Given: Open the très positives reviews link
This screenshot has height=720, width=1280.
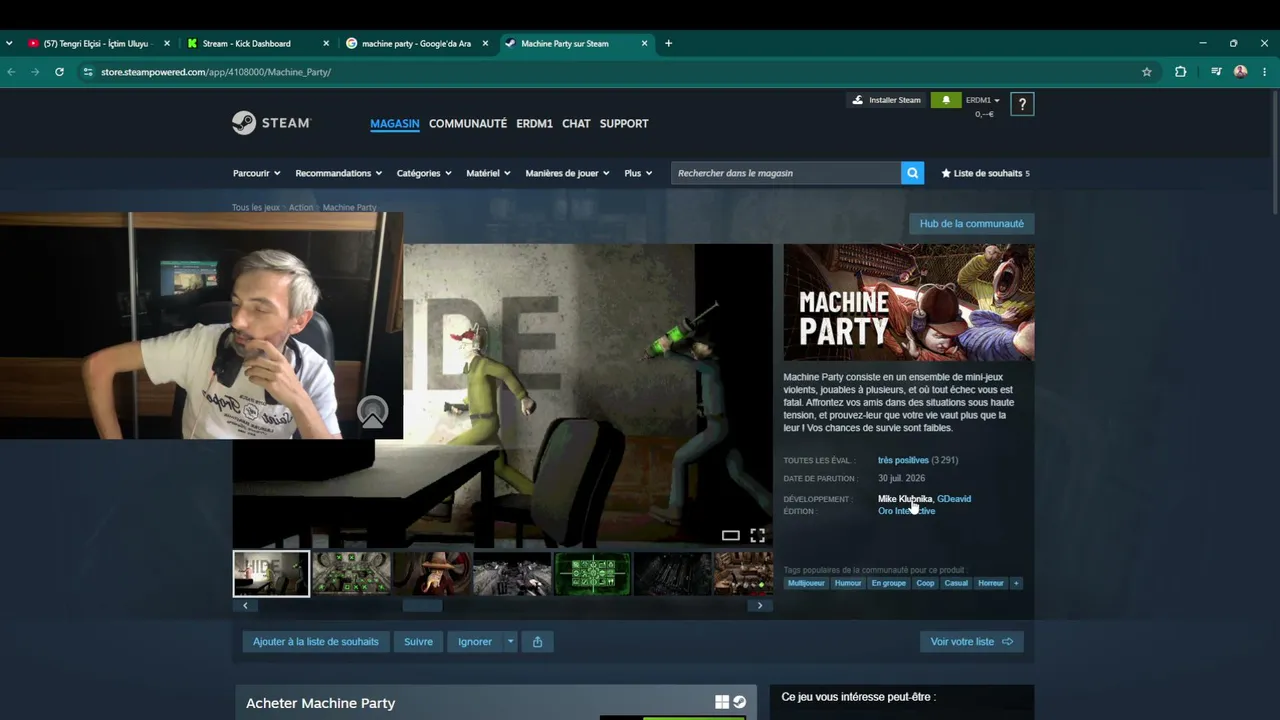Looking at the screenshot, I should click(903, 460).
